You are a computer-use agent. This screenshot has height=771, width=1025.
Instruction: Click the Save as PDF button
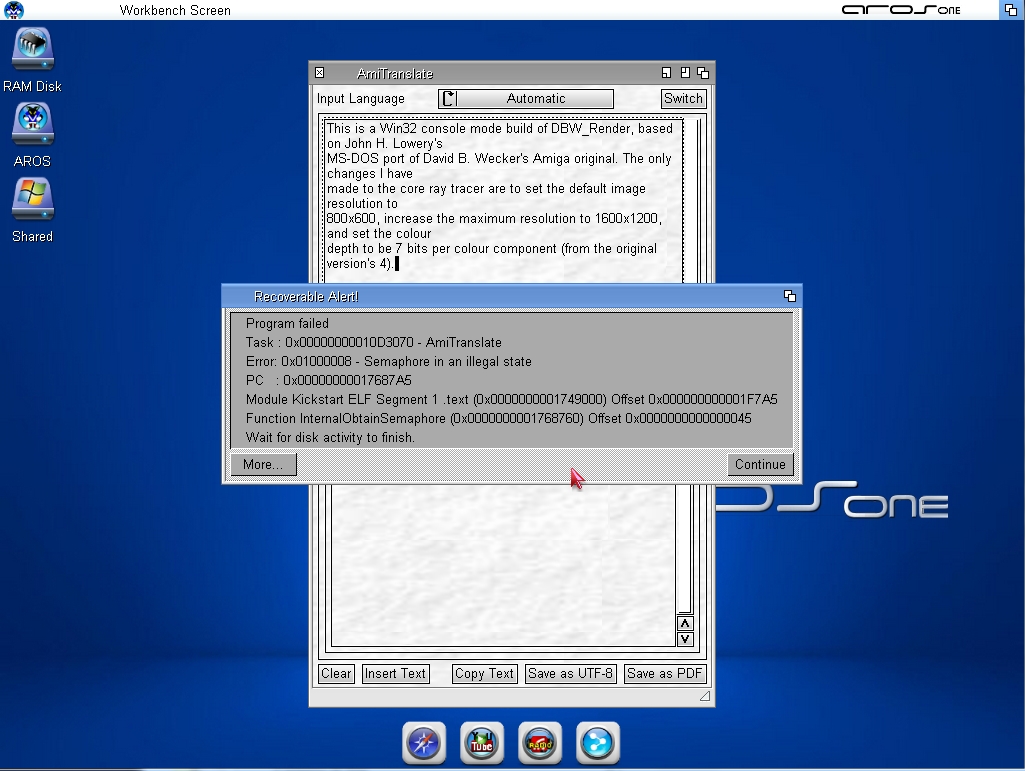coord(665,674)
